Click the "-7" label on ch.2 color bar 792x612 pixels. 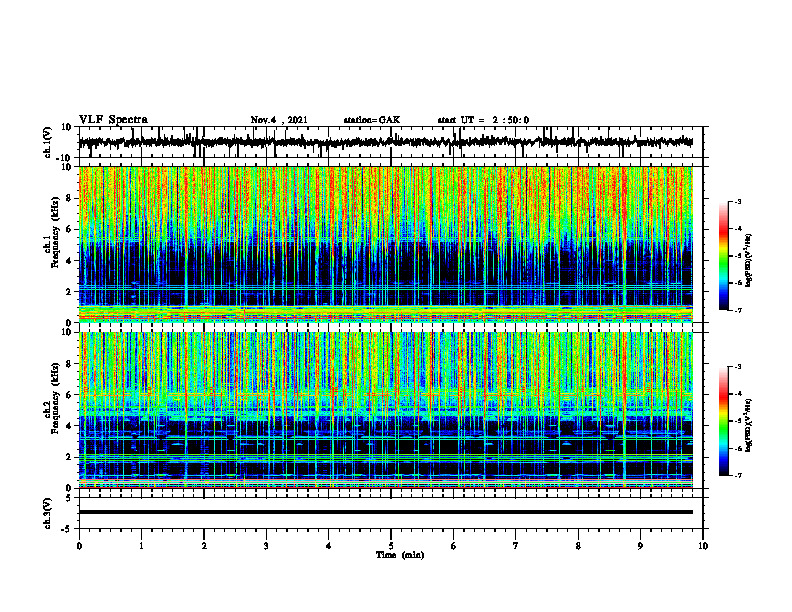pos(737,476)
